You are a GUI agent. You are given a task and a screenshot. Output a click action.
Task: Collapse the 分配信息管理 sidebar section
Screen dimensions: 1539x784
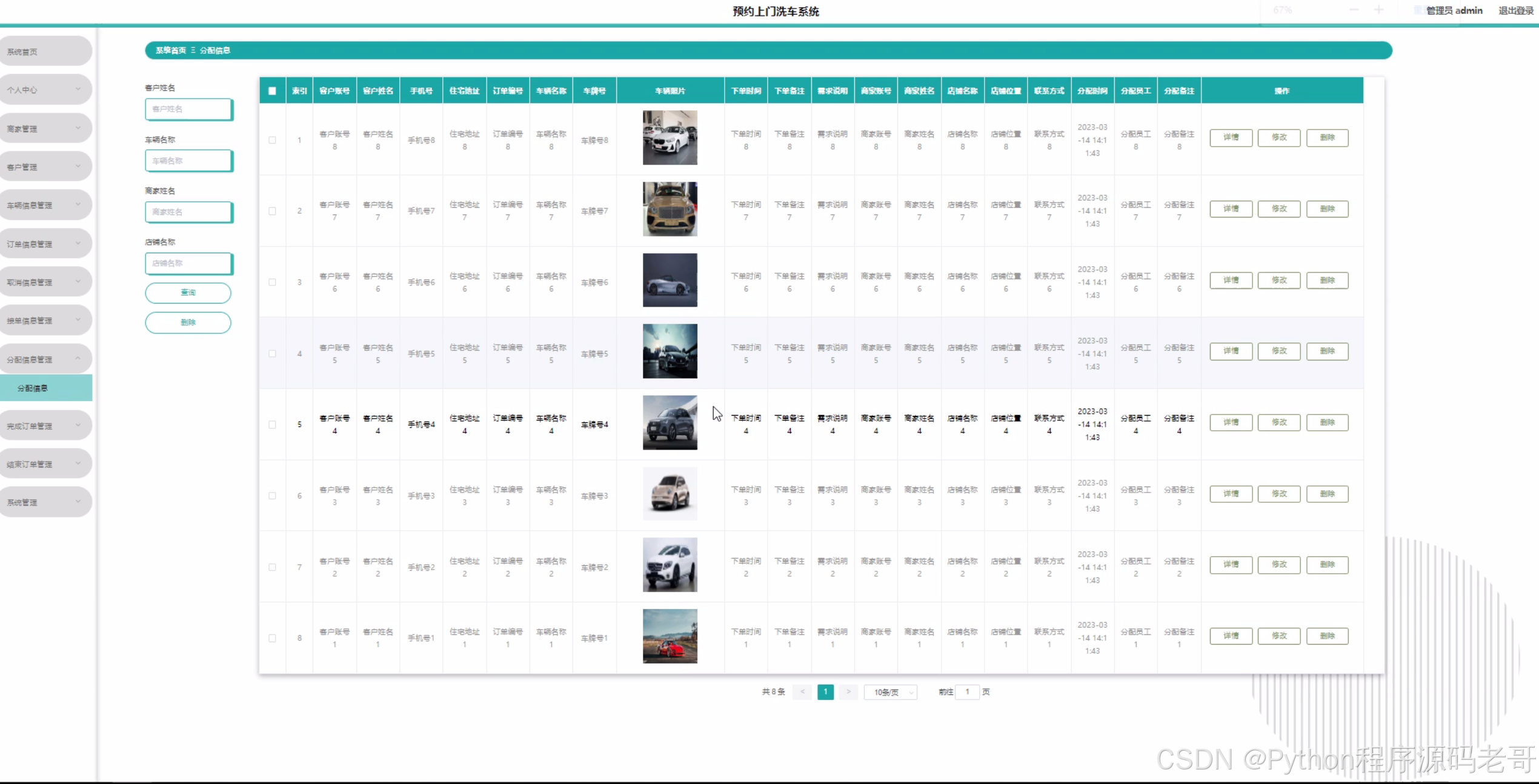tap(45, 359)
